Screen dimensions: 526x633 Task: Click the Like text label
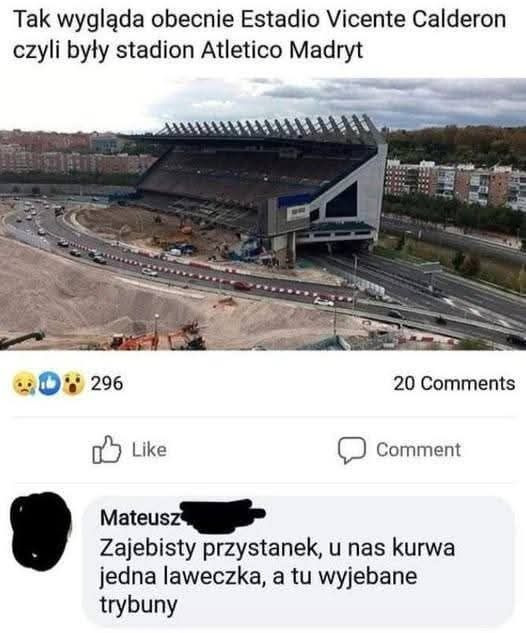click(149, 450)
